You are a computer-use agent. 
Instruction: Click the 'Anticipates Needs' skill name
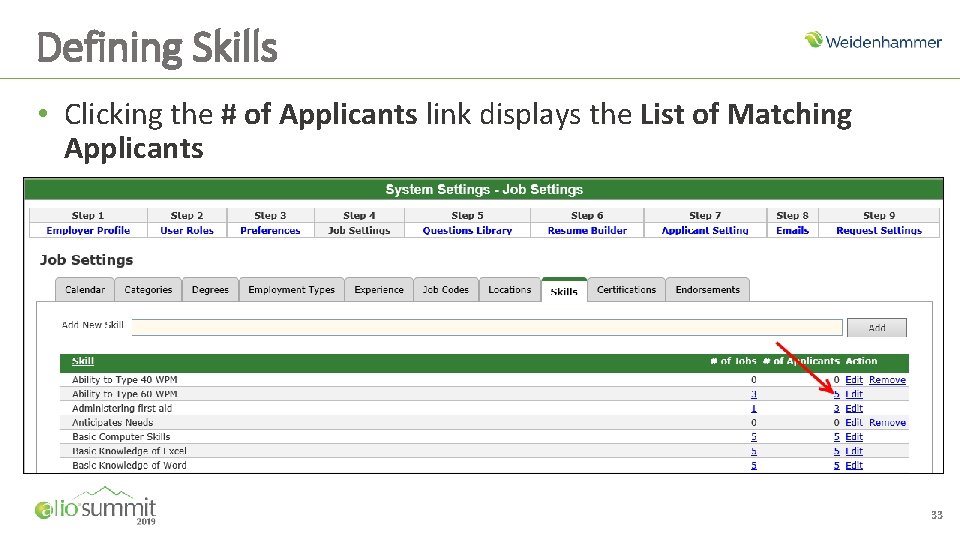coord(112,422)
